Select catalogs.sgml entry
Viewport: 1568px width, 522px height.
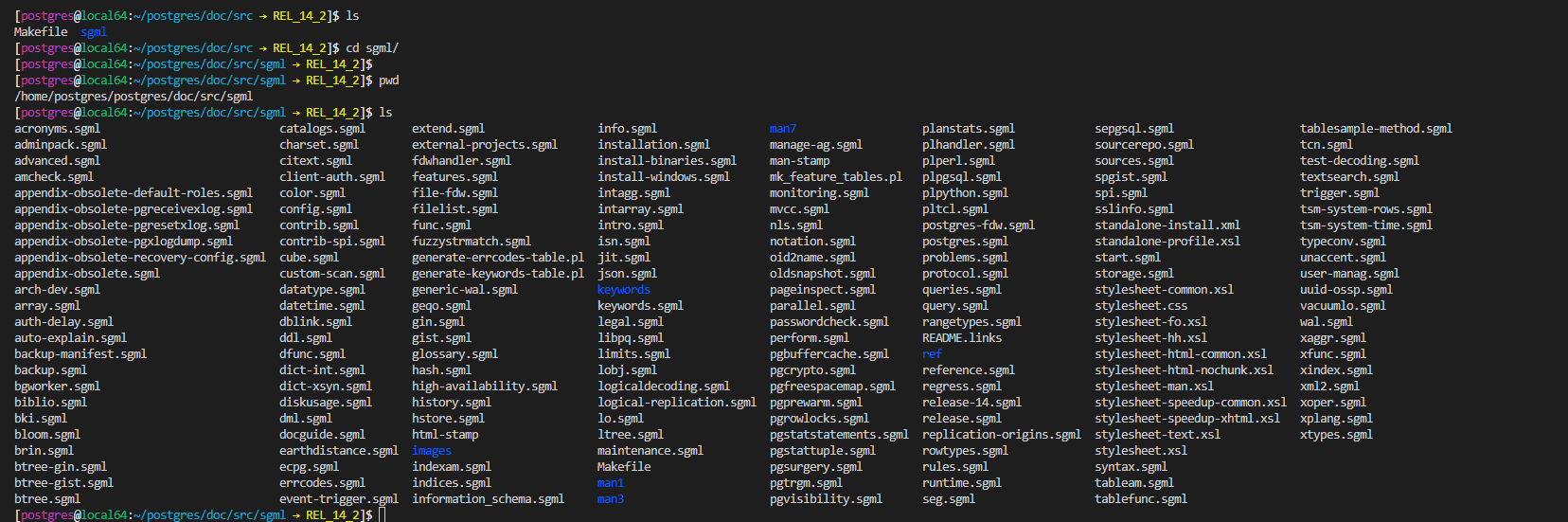click(x=322, y=129)
